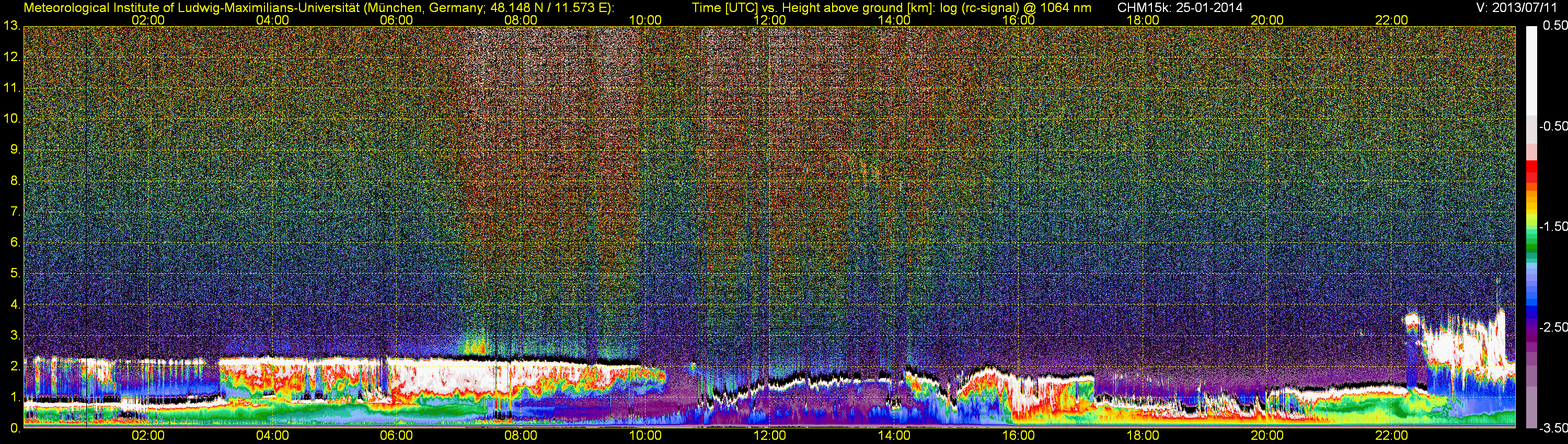Click the 11 km height axis label
This screenshot has height=444, width=1568.
click(x=11, y=88)
